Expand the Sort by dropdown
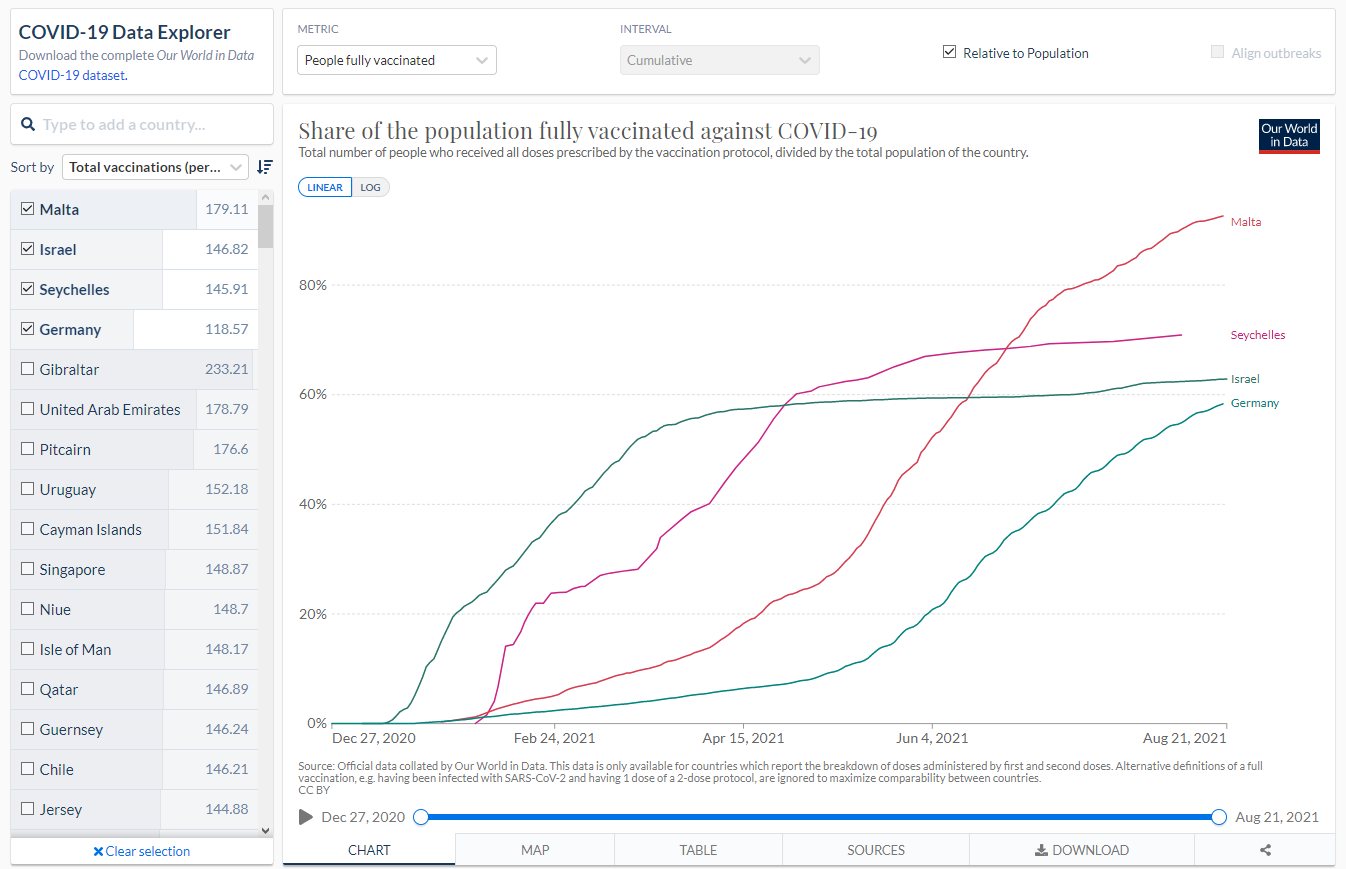 [155, 167]
